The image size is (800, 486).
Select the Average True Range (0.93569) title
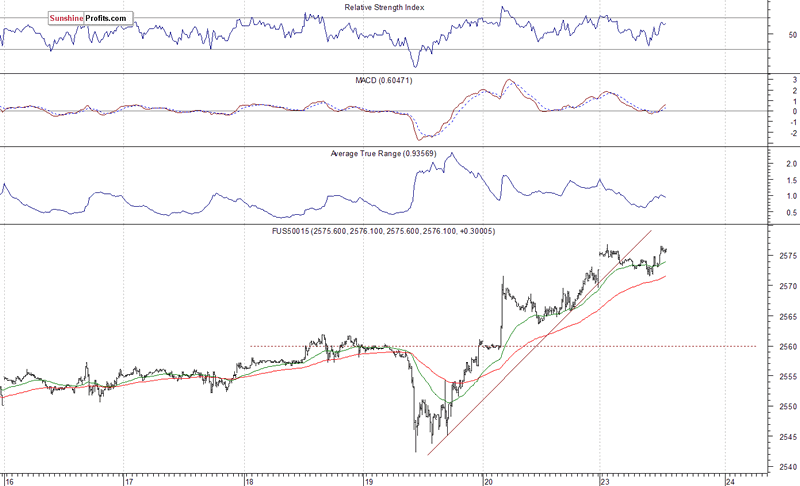(383, 154)
